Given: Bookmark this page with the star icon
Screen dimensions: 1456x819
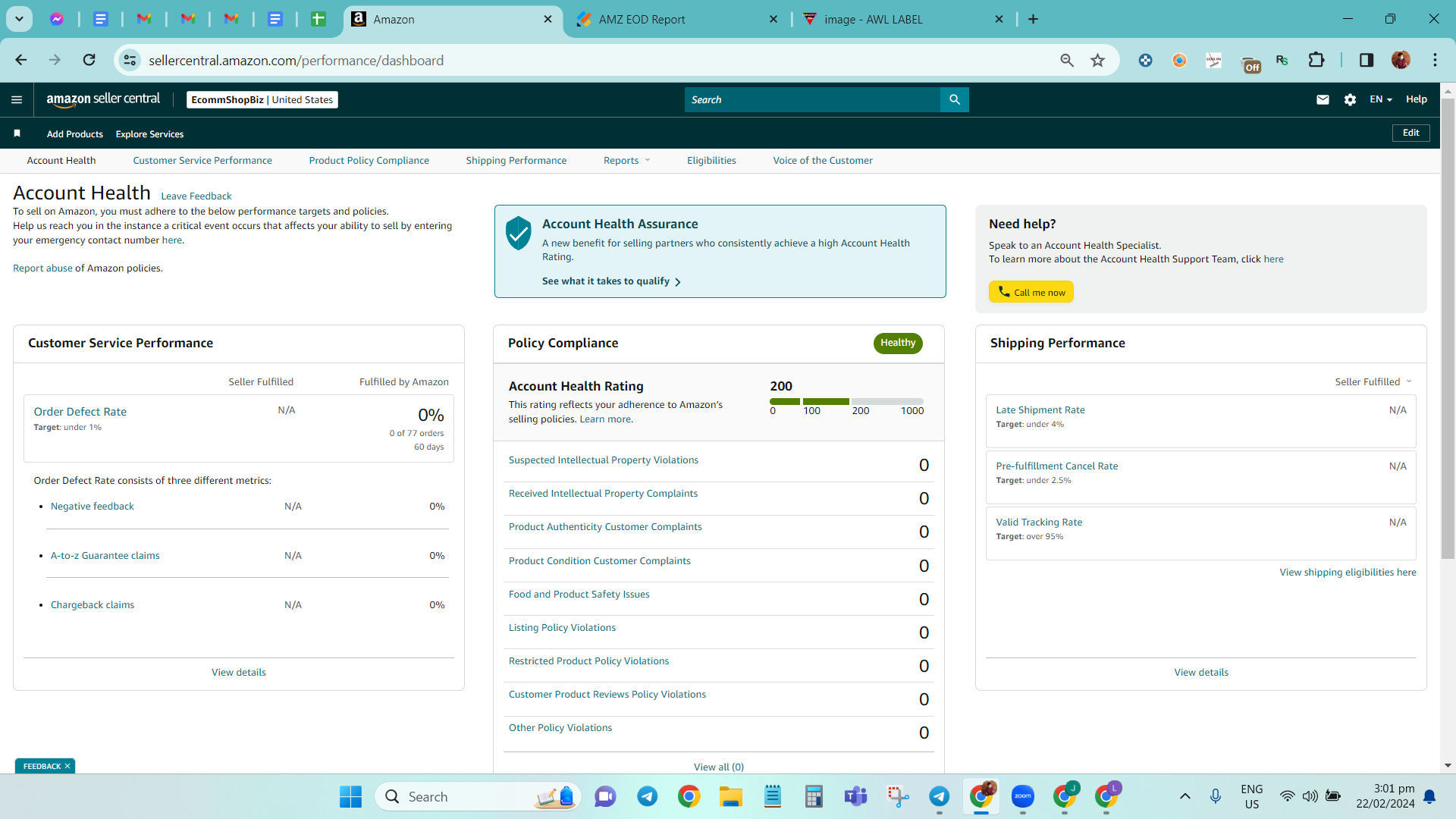Looking at the screenshot, I should click(1097, 60).
